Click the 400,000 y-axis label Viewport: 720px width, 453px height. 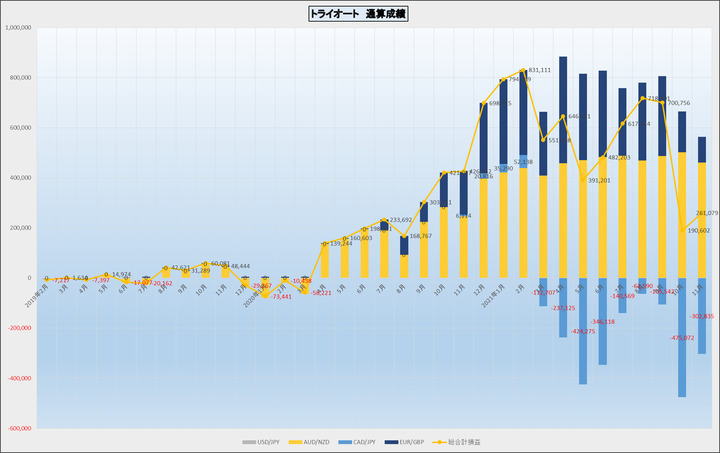21,178
